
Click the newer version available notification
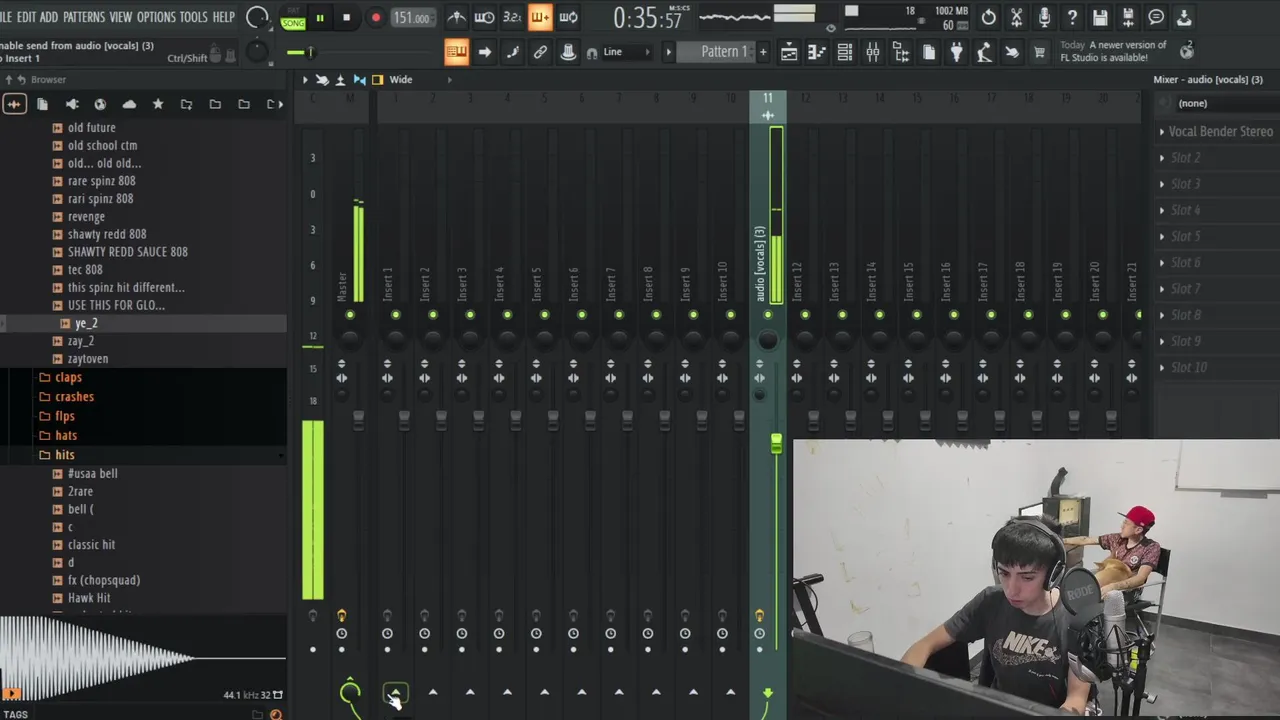(1113, 51)
